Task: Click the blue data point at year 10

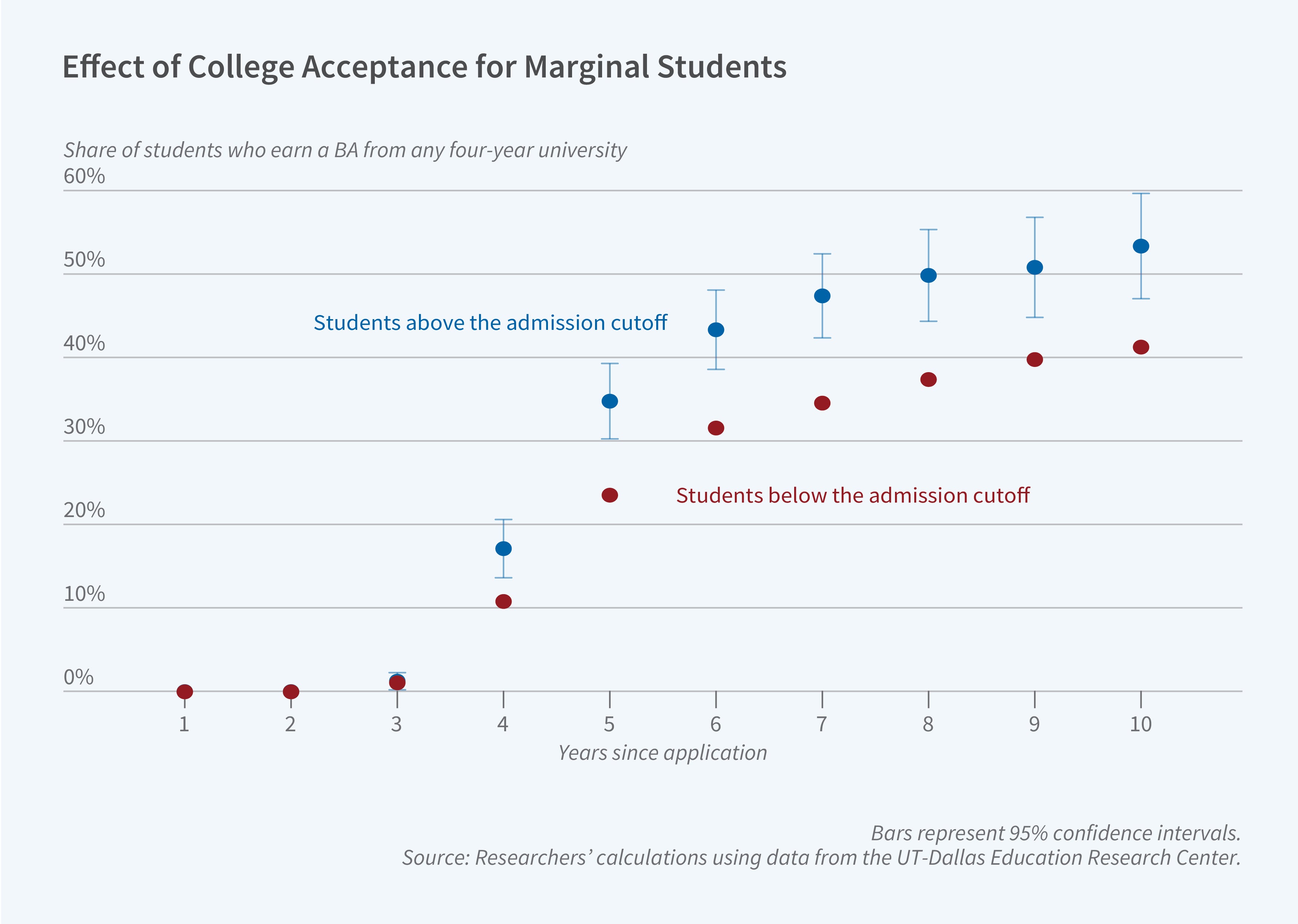Action: click(x=1140, y=246)
